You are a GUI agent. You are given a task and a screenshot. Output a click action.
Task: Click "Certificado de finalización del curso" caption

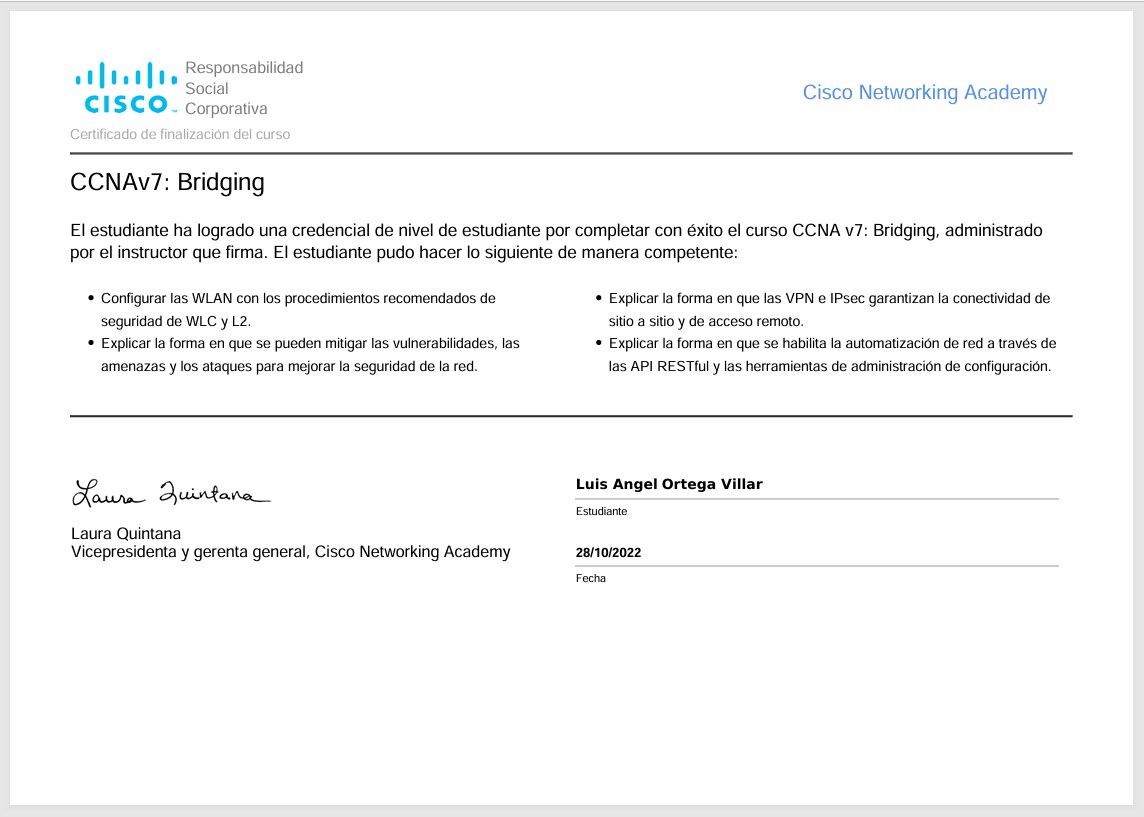point(180,134)
